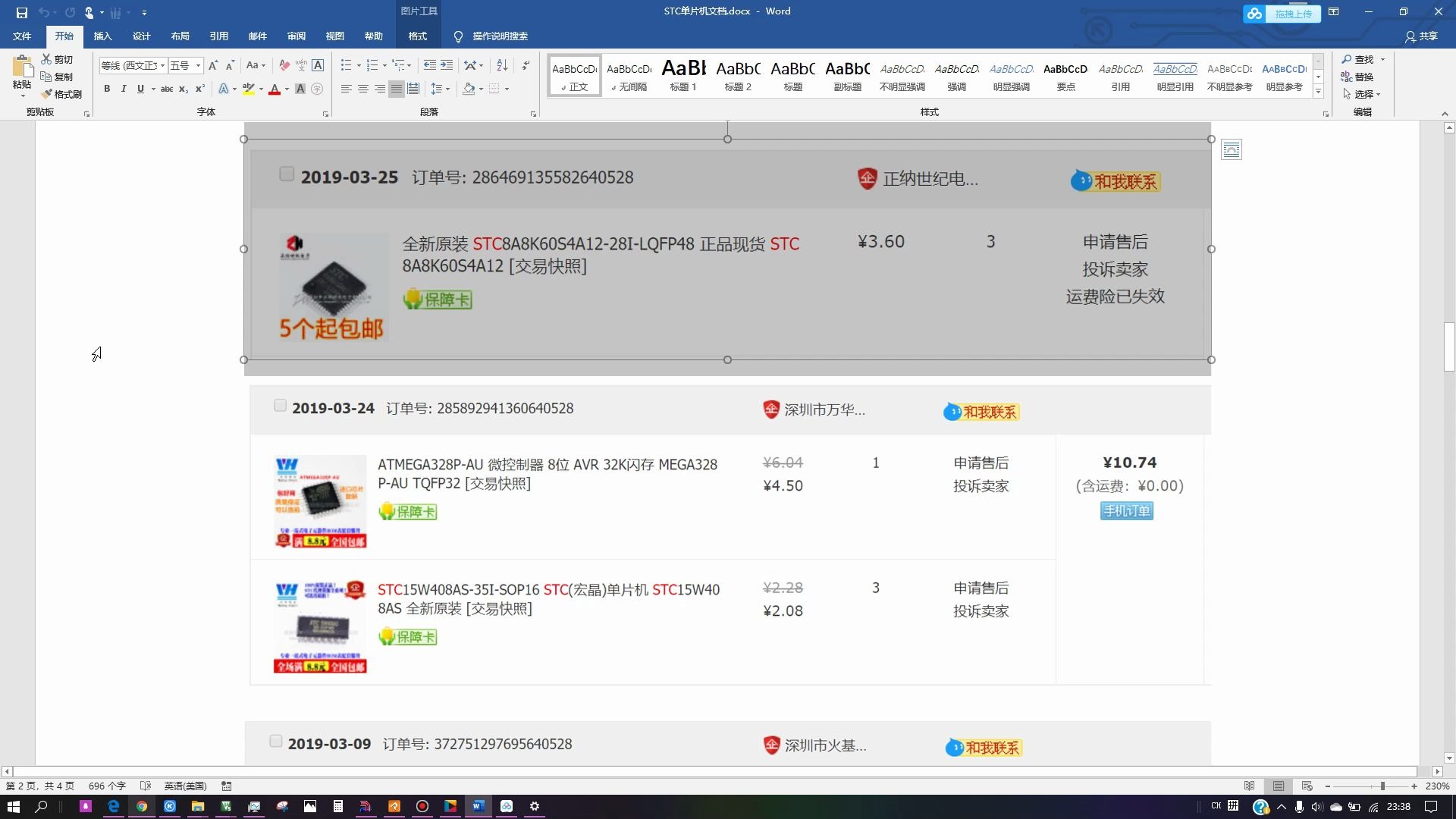The height and width of the screenshot is (819, 1456).
Task: Apply strikethrough (abc) formatting
Action: (x=167, y=89)
